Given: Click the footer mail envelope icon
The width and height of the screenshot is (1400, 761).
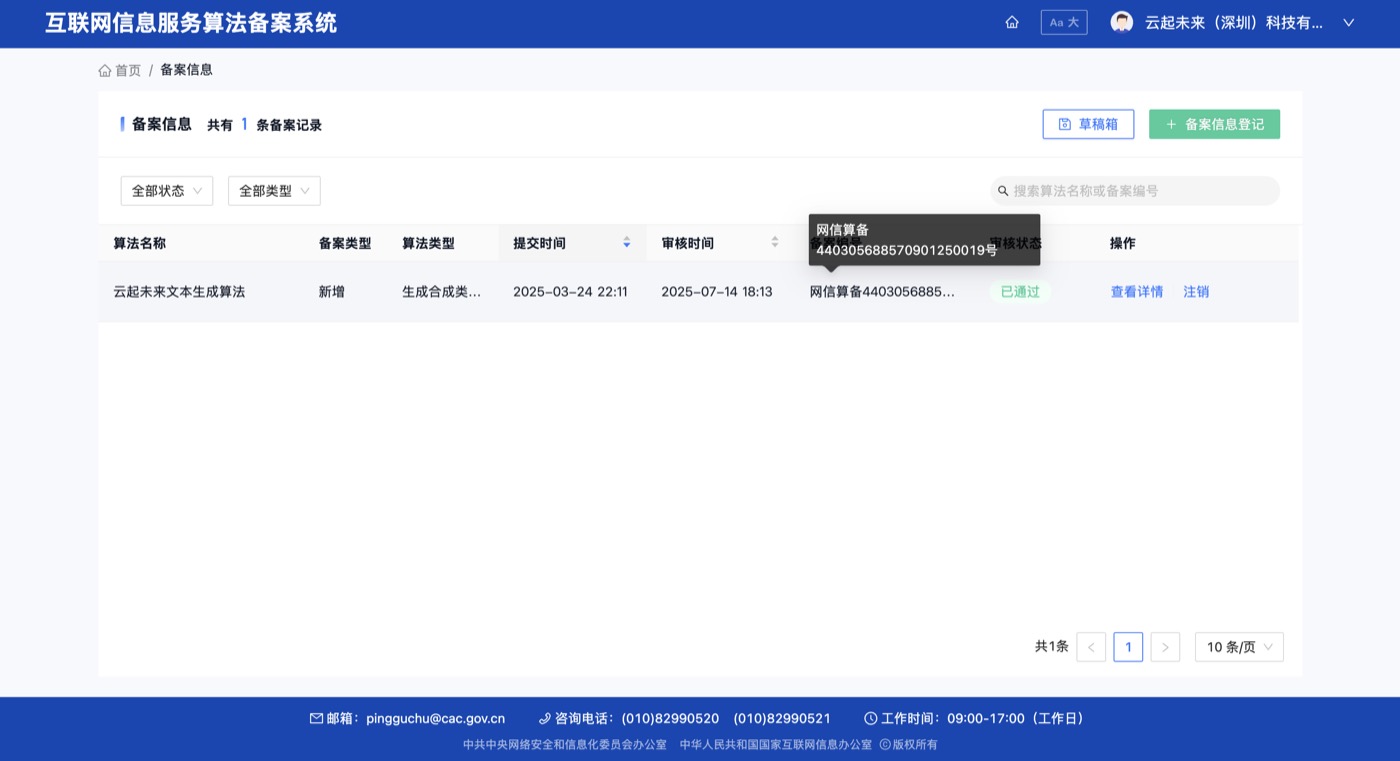Looking at the screenshot, I should point(316,718).
